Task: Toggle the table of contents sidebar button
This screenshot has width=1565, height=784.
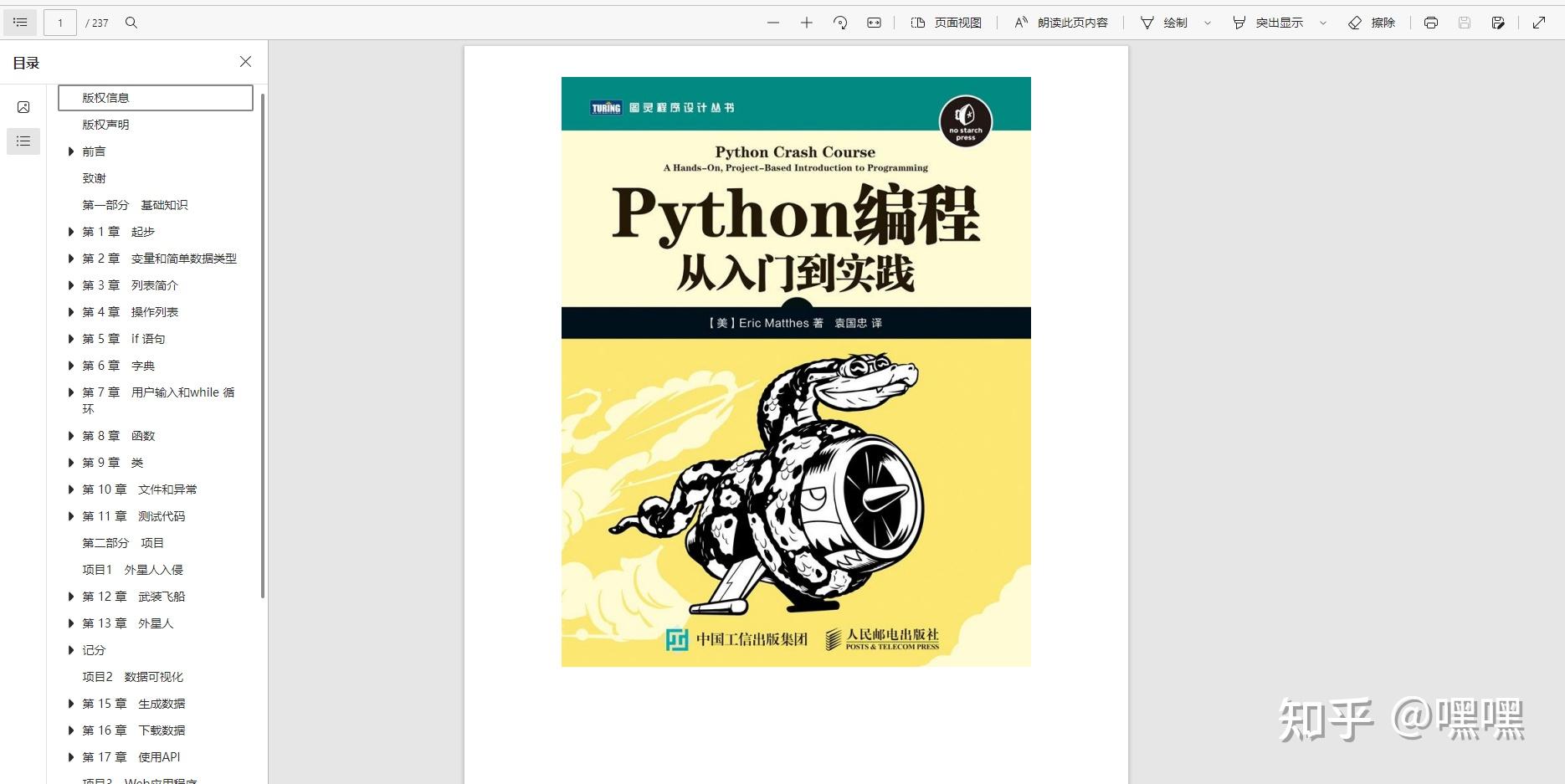Action: click(x=20, y=23)
